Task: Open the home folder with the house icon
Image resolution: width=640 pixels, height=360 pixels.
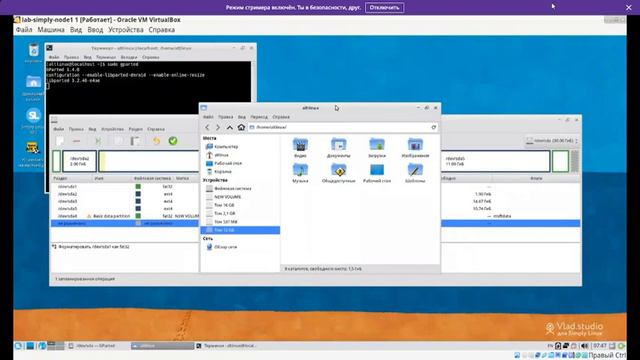Action: [x=241, y=127]
